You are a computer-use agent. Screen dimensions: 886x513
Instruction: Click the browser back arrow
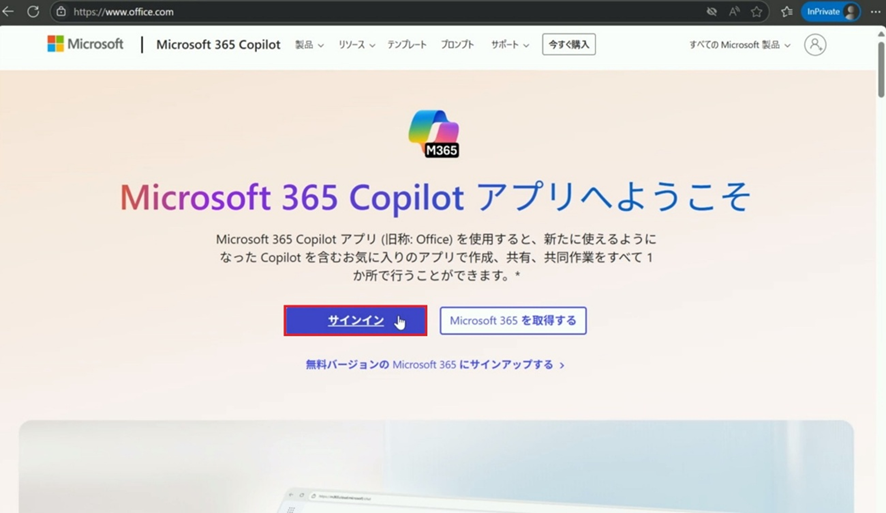(9, 11)
